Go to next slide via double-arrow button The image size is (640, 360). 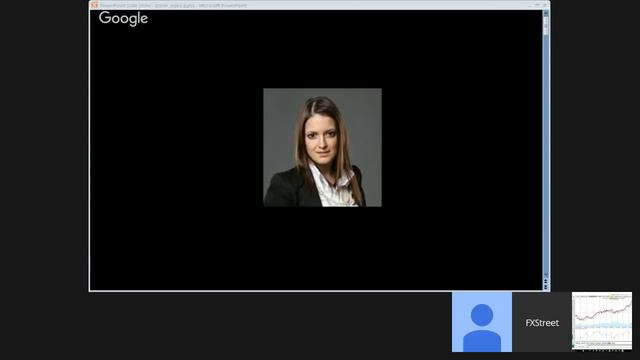[x=546, y=287]
